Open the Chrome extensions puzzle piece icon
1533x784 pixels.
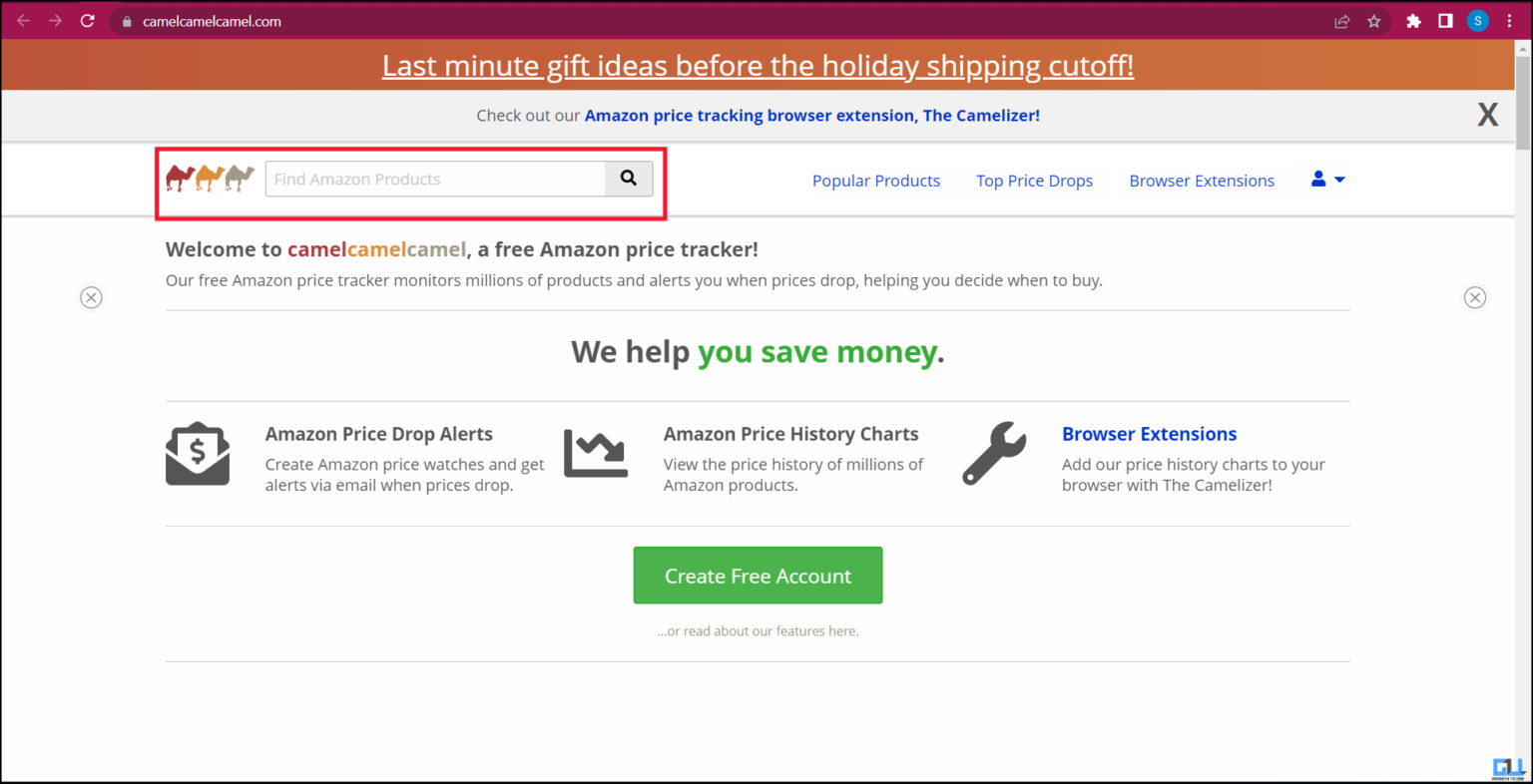[x=1413, y=20]
